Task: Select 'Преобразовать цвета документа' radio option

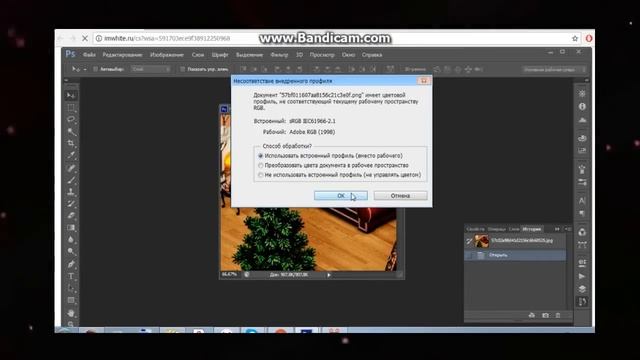Action: [260, 165]
